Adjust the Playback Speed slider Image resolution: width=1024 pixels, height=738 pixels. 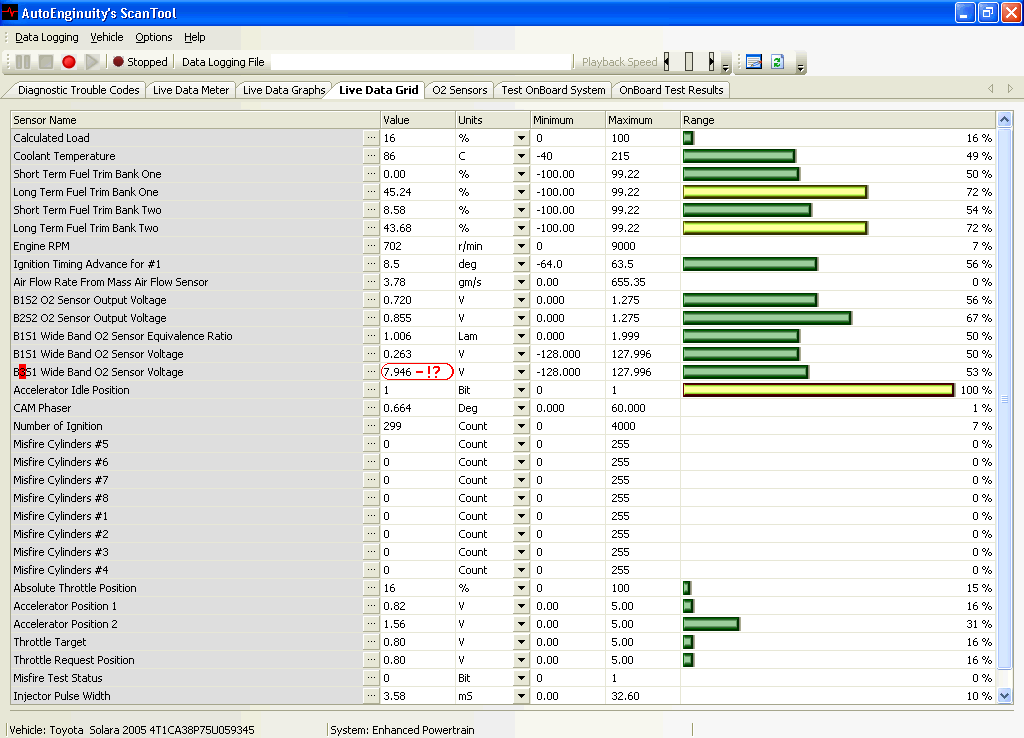(x=689, y=62)
